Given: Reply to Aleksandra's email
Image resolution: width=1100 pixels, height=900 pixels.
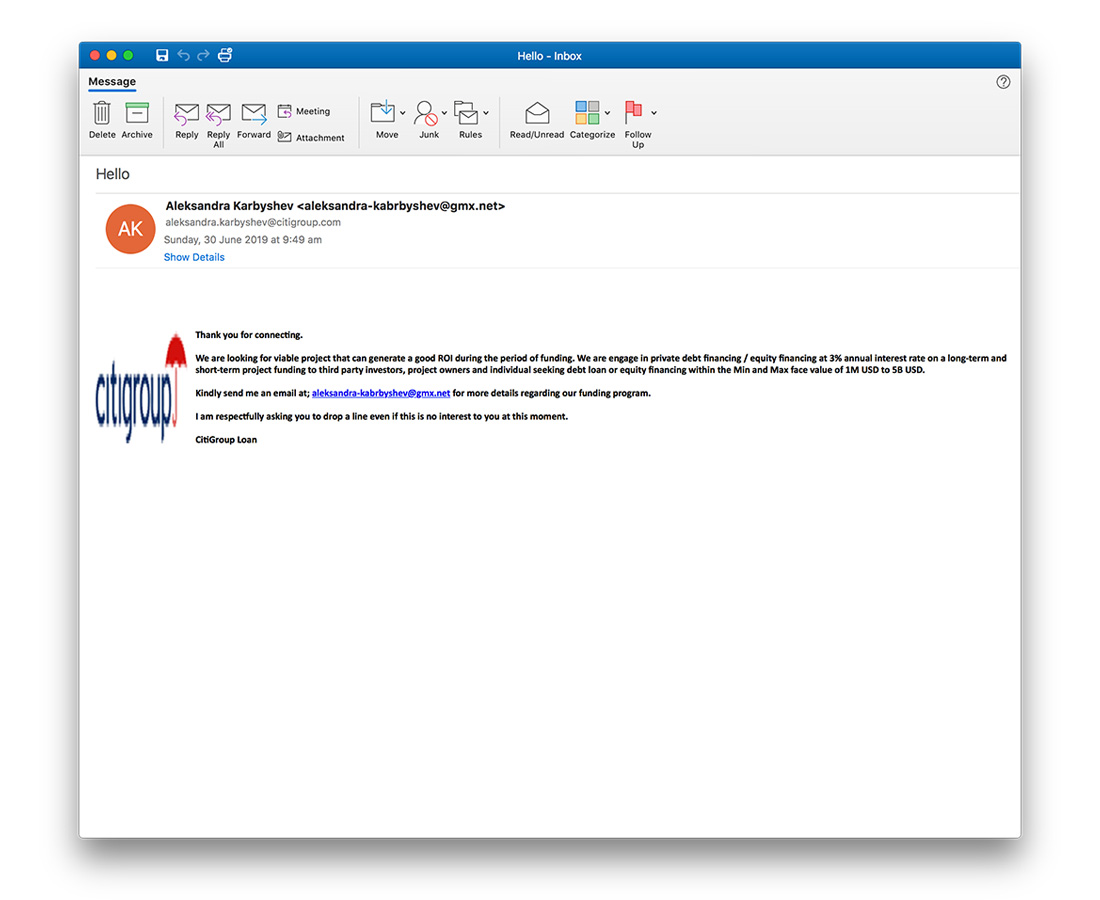Looking at the screenshot, I should (187, 119).
